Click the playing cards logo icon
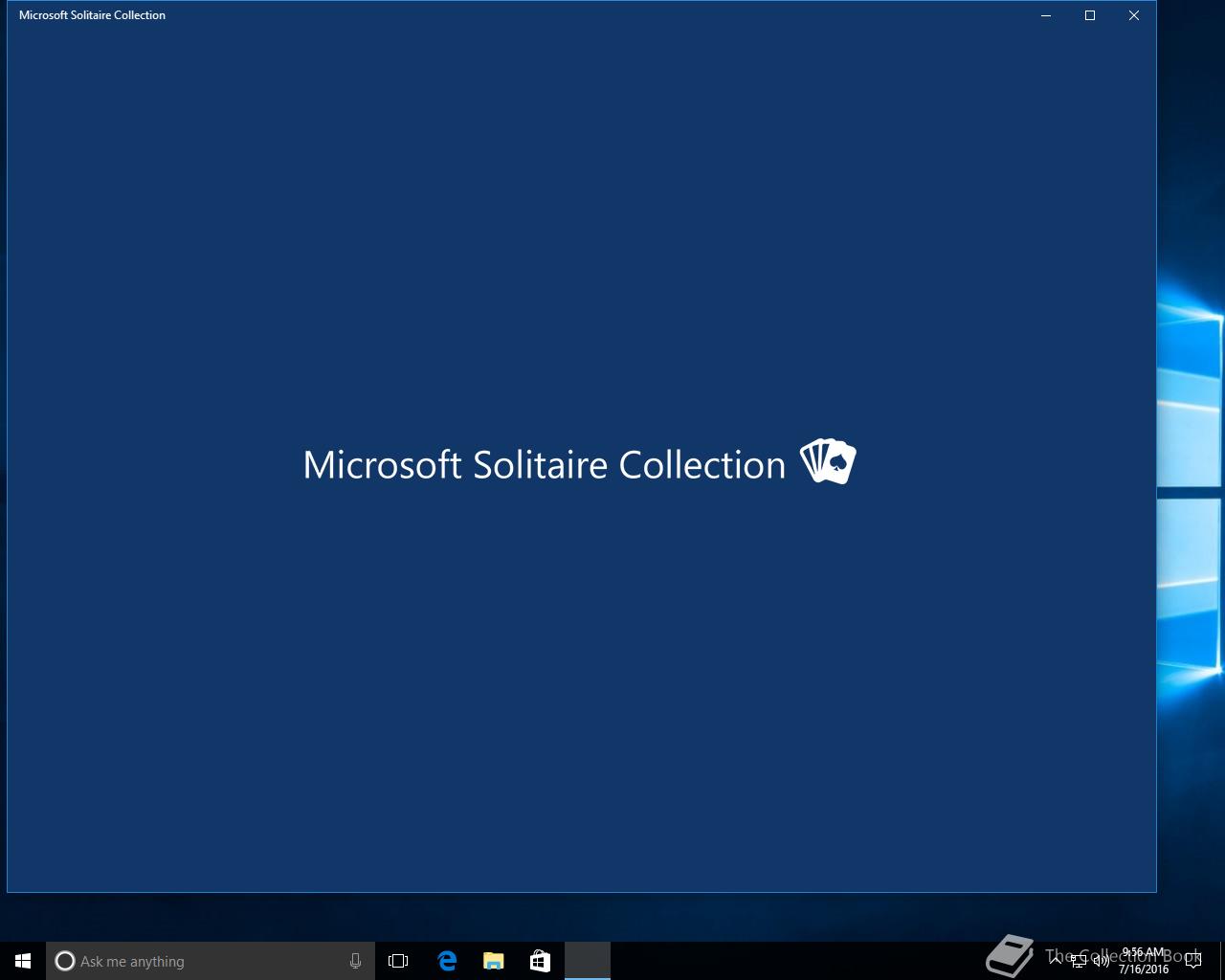 click(x=828, y=461)
